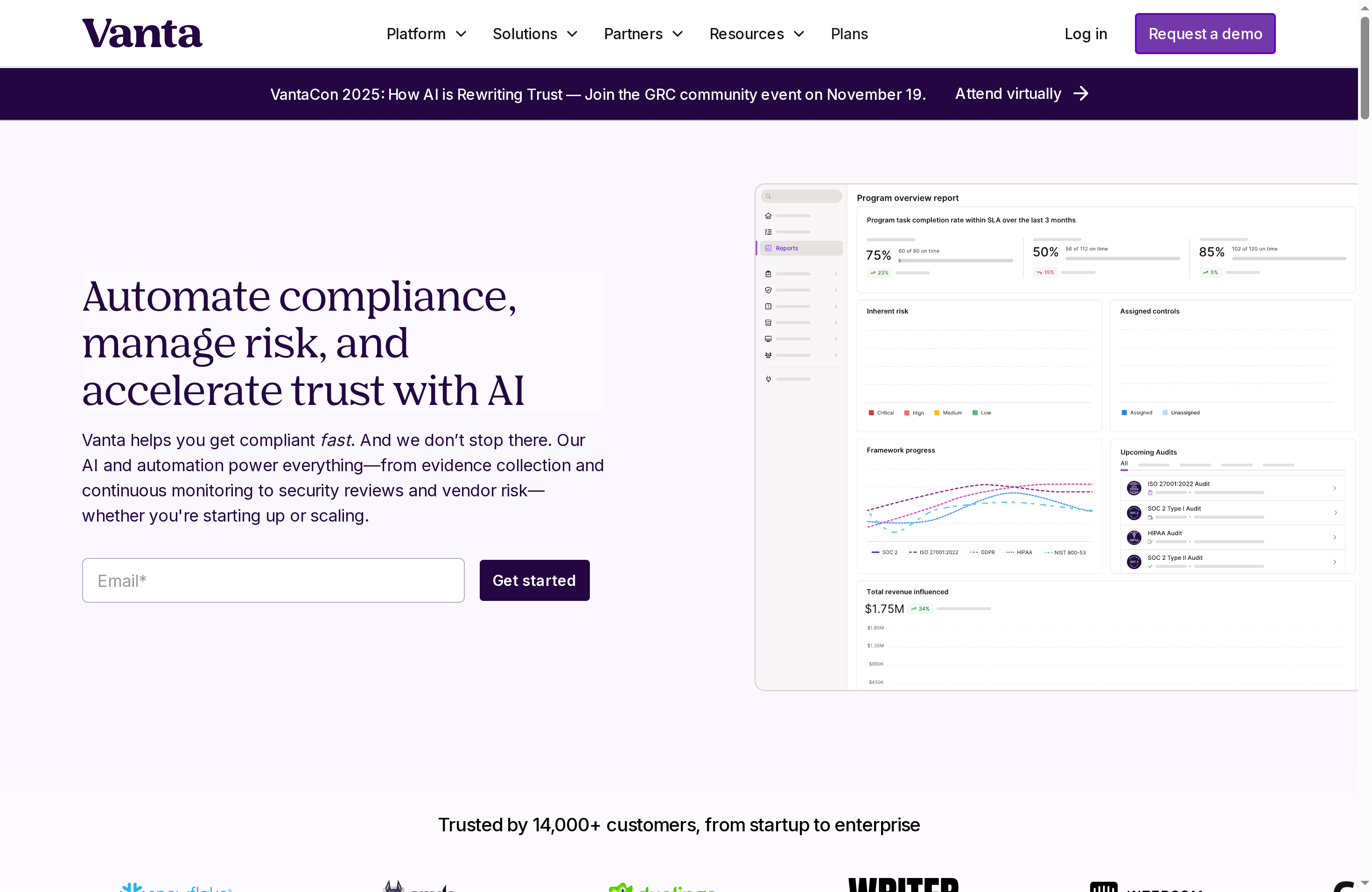The width and height of the screenshot is (1372, 892).
Task: Click the Log in link
Action: tap(1085, 34)
